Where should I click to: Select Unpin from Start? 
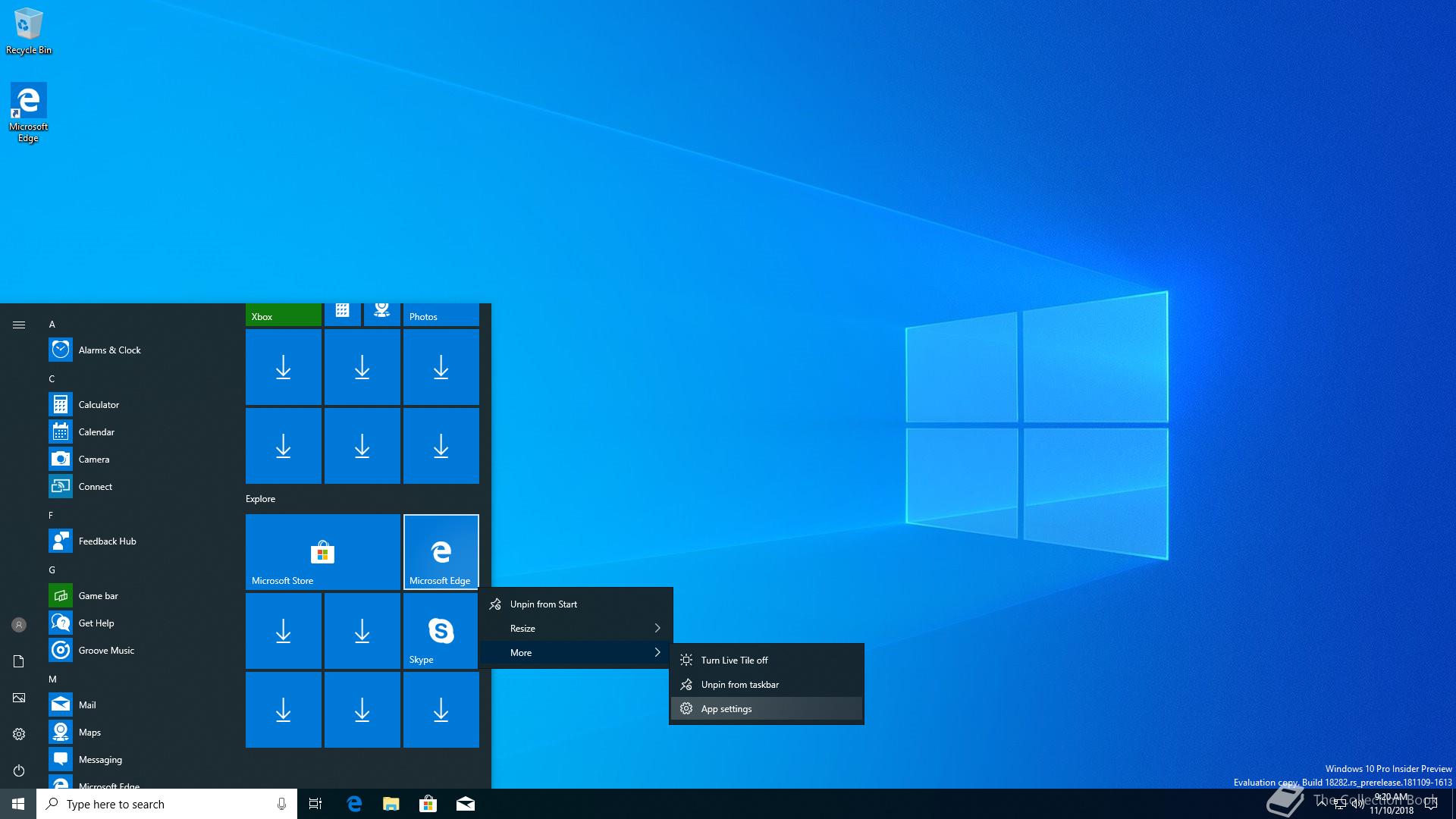(576, 604)
